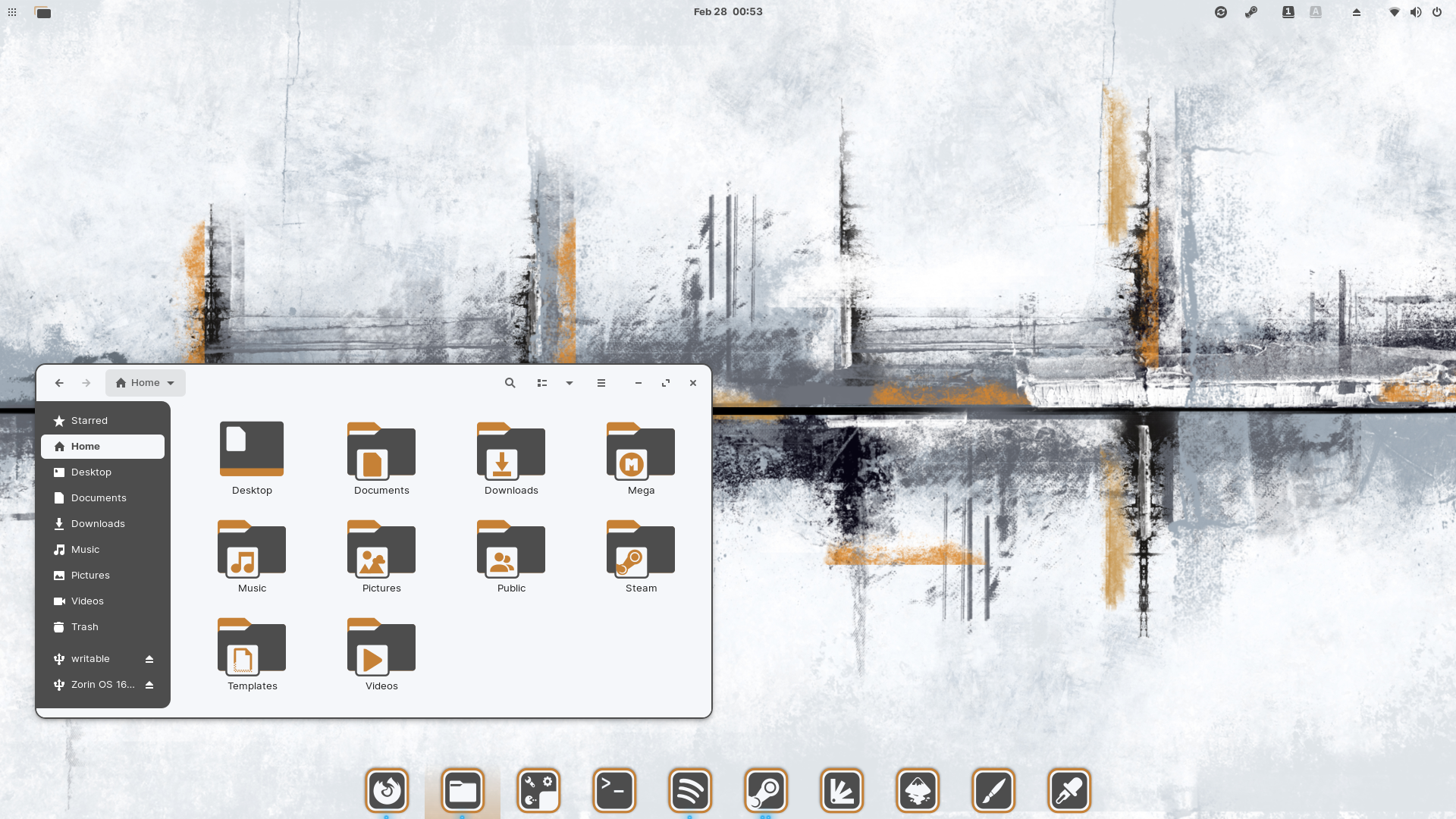Open the Documents folder in main view

381,450
